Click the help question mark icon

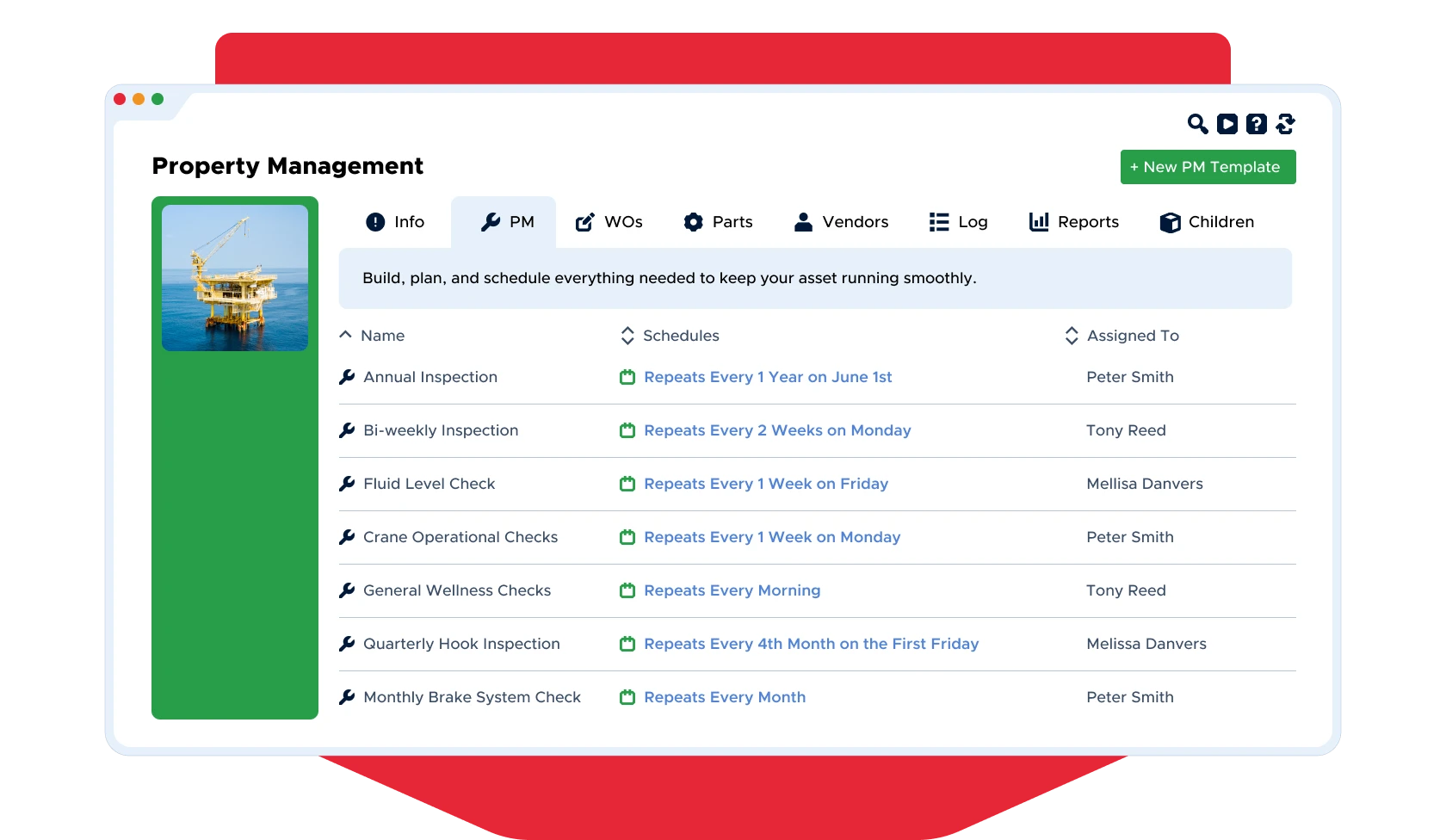(x=1257, y=124)
